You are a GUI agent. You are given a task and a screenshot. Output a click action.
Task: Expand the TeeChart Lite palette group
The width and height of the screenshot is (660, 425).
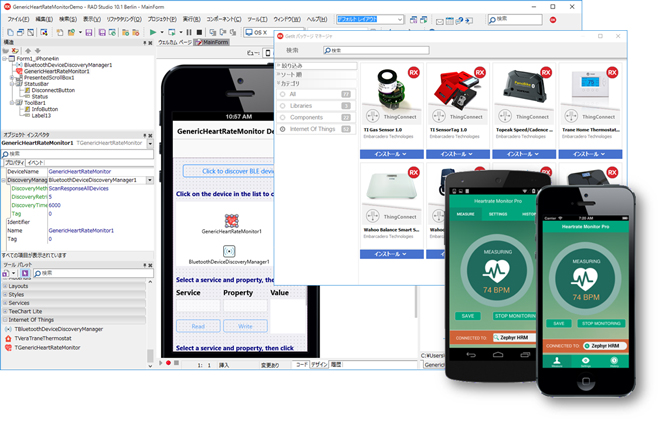click(x=5, y=311)
